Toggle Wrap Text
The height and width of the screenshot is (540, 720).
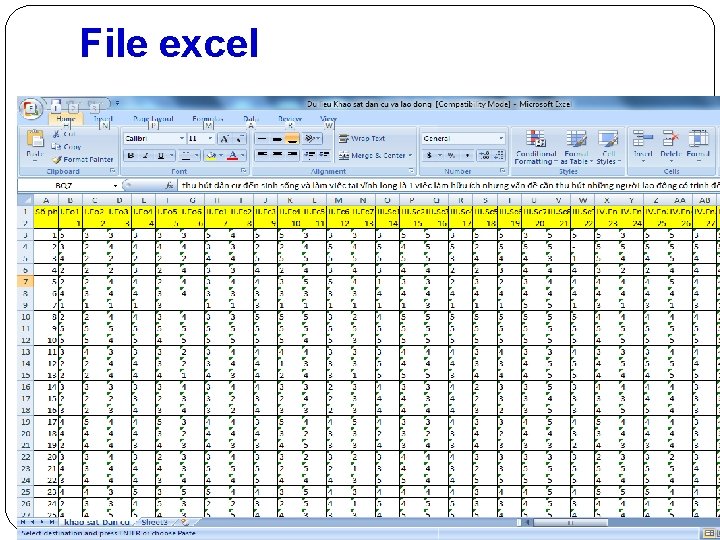tap(362, 139)
